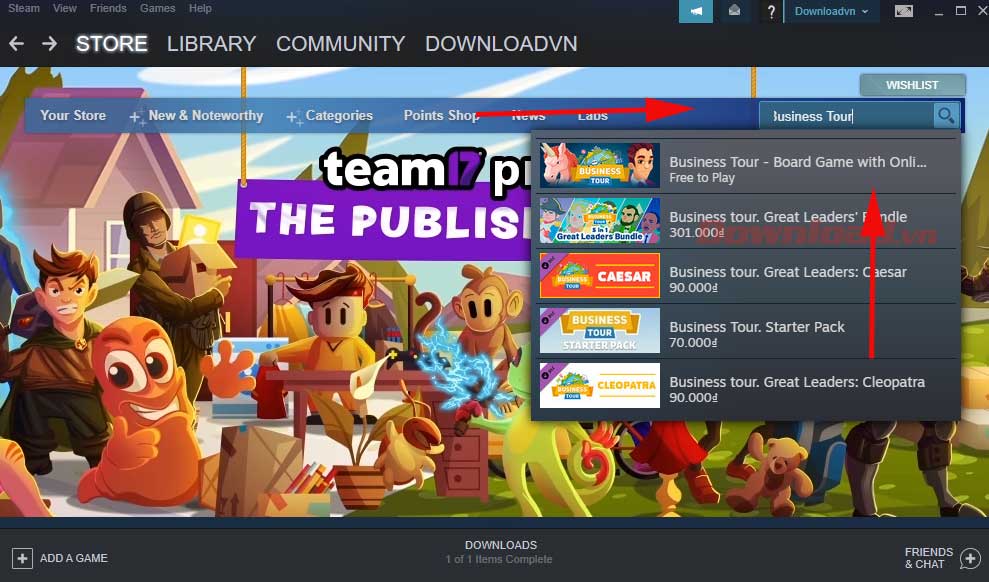The height and width of the screenshot is (582, 989).
Task: Go to the LIBRARY tab
Action: (x=211, y=44)
